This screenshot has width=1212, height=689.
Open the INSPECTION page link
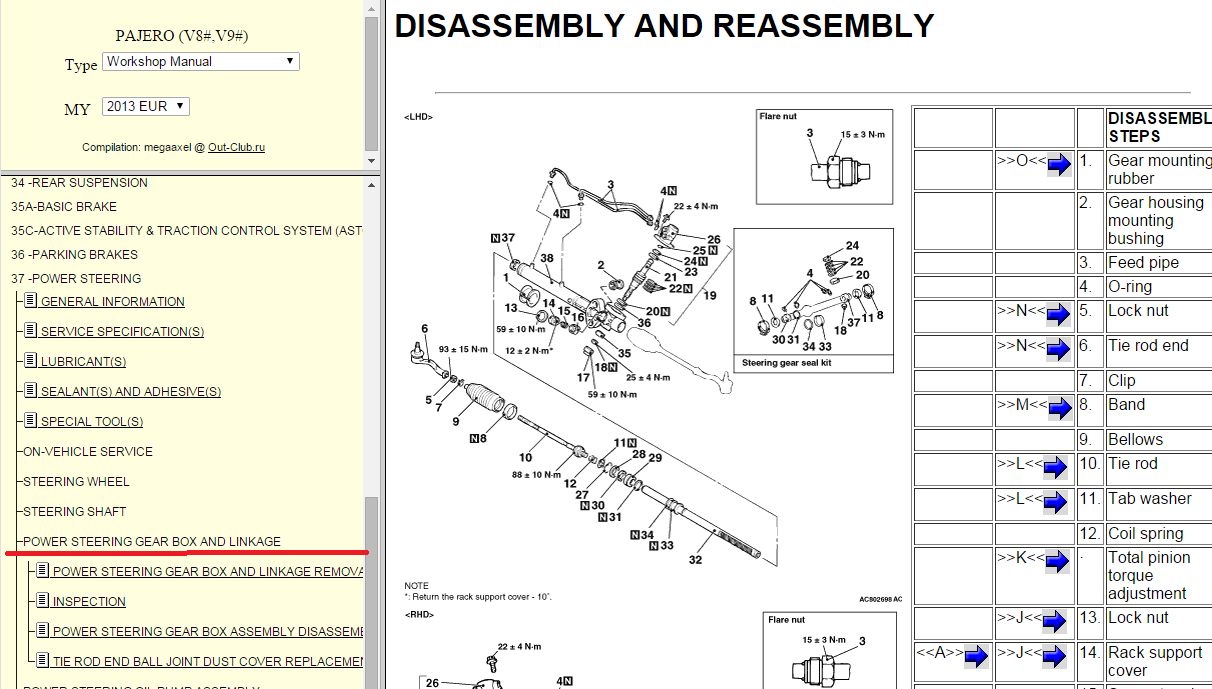click(x=89, y=601)
